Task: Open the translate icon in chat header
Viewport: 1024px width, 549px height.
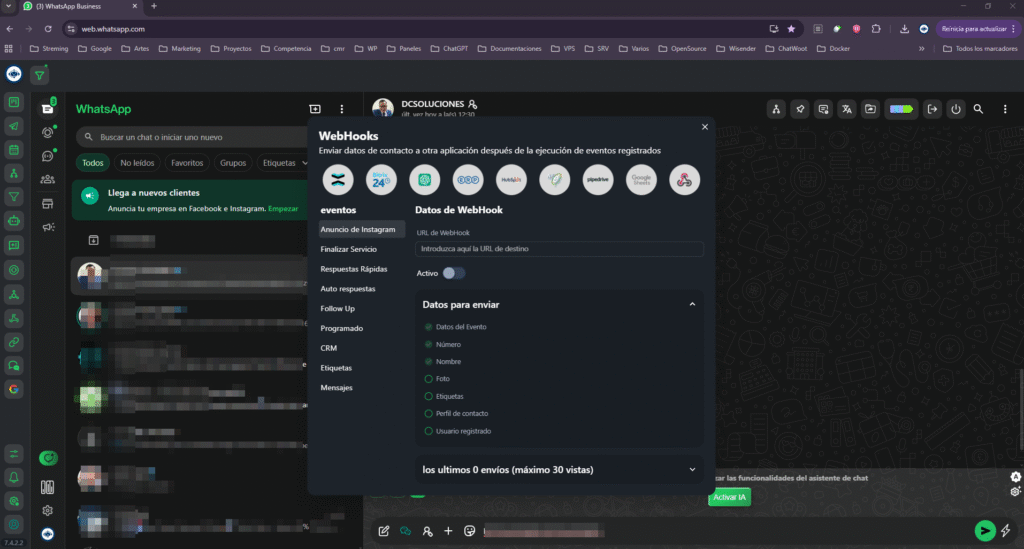Action: [846, 110]
